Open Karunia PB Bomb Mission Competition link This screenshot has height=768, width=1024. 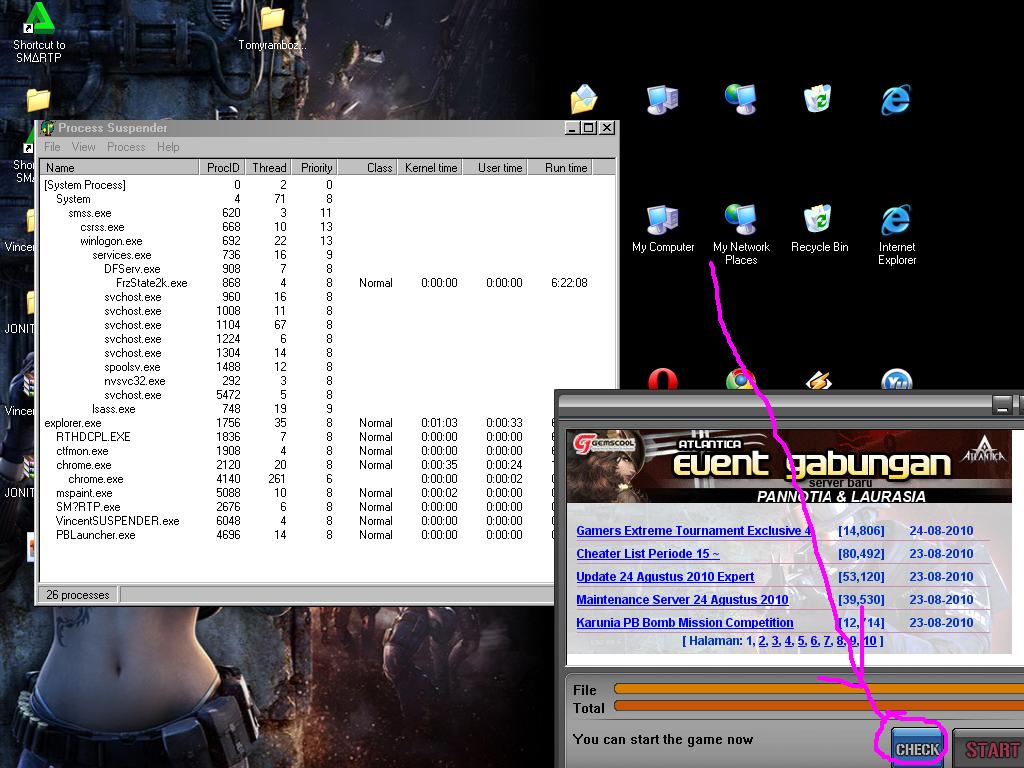684,622
